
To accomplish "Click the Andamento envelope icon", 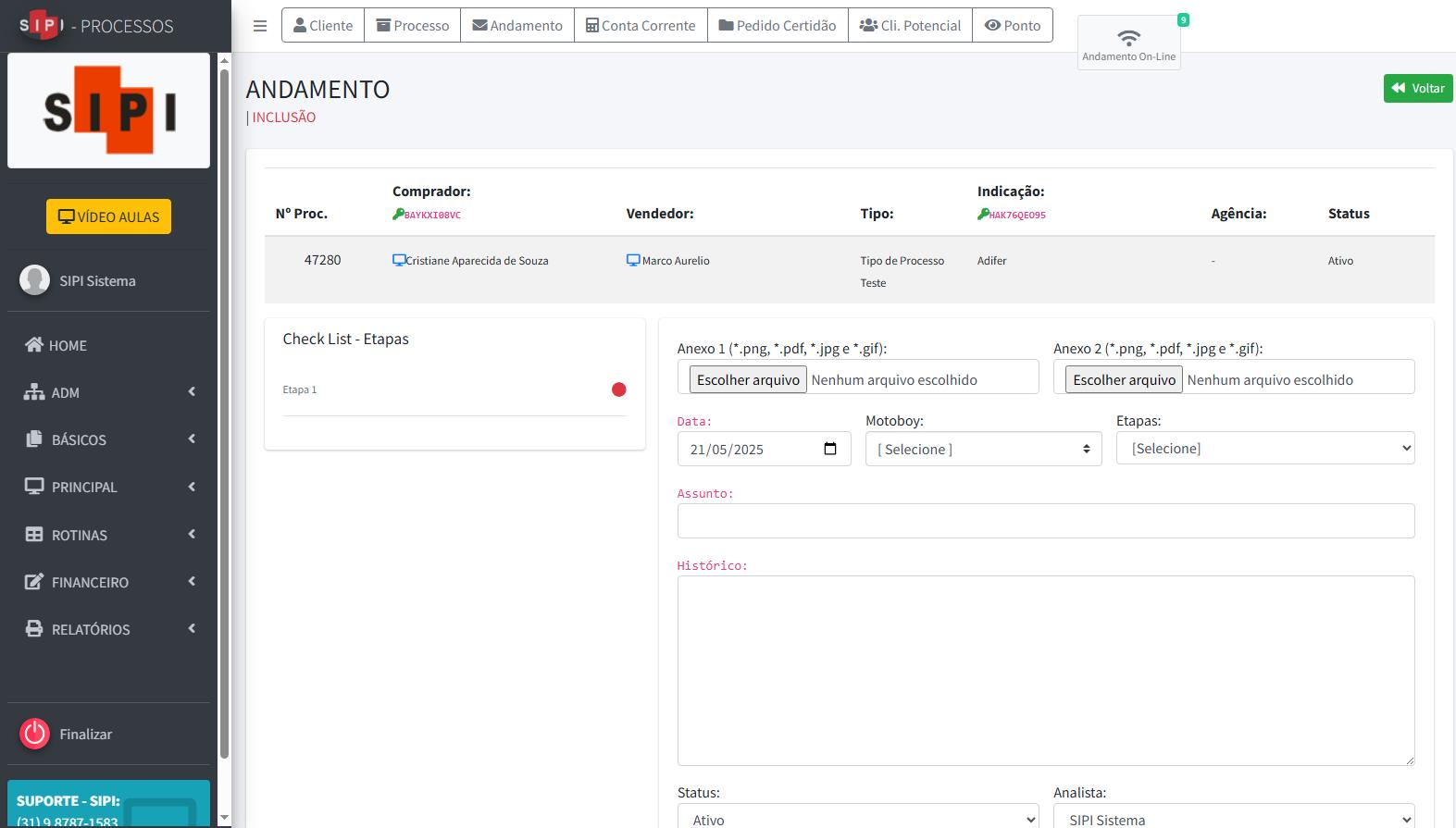I will tap(479, 26).
